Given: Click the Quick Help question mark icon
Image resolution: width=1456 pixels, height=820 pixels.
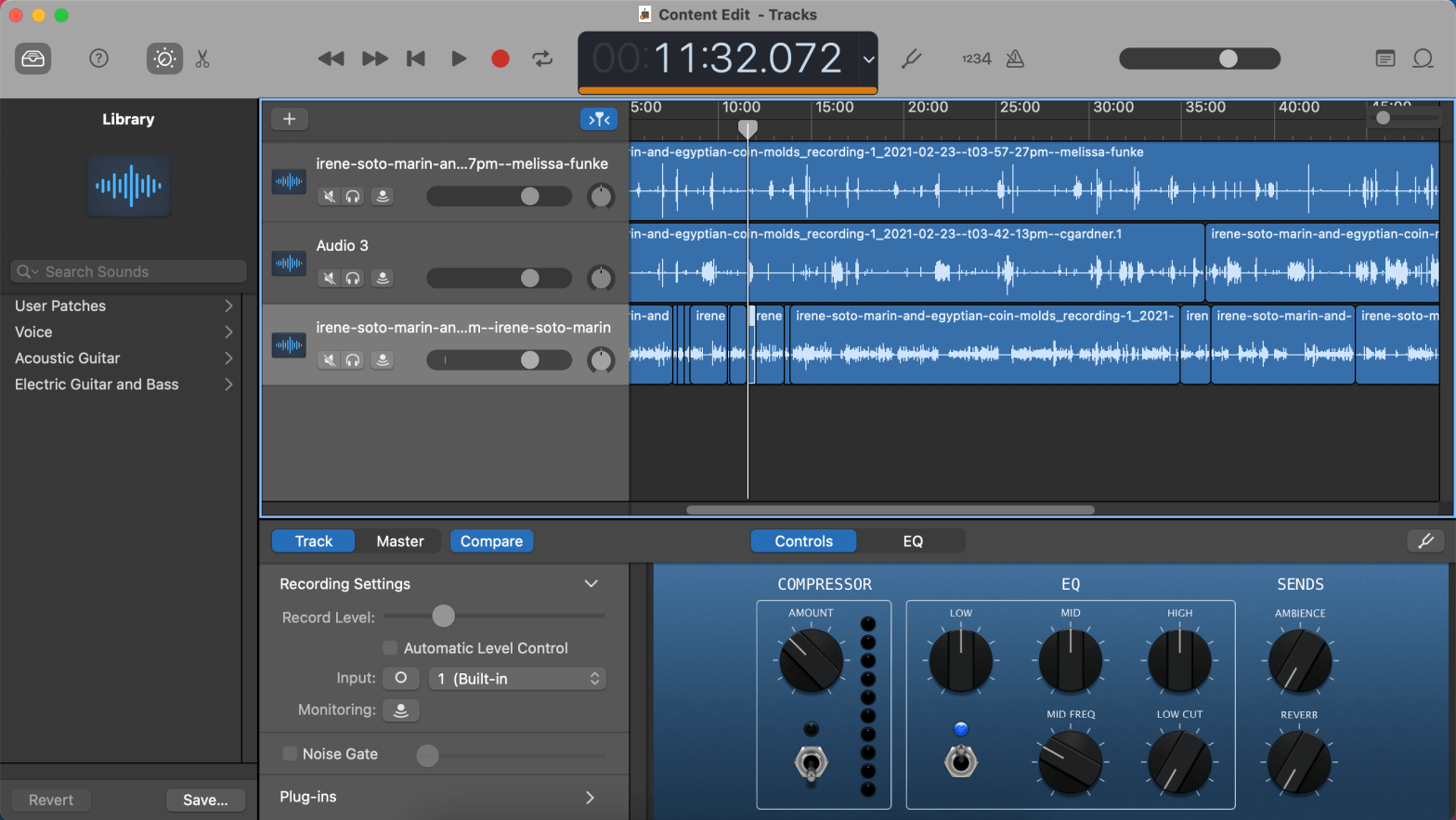Looking at the screenshot, I should click(x=98, y=59).
